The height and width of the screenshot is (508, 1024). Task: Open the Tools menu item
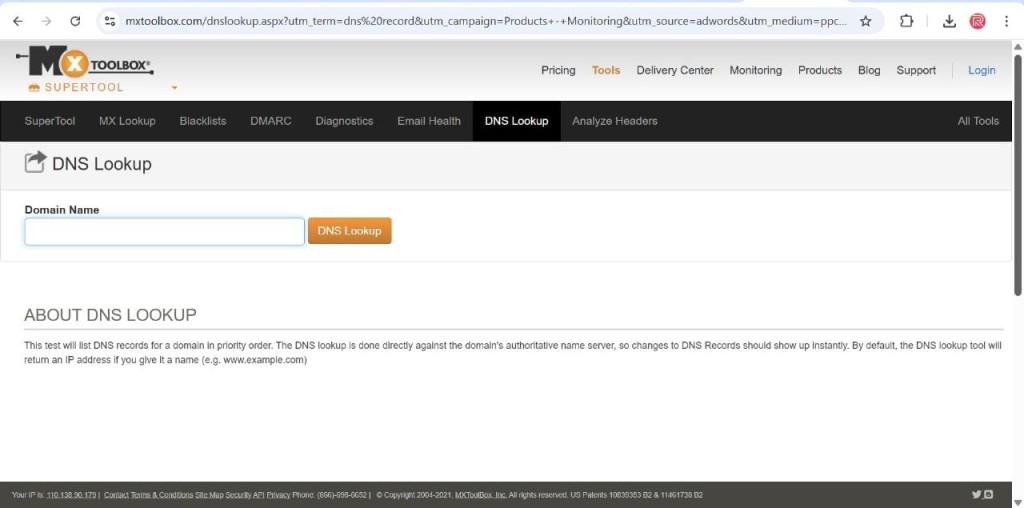(606, 70)
